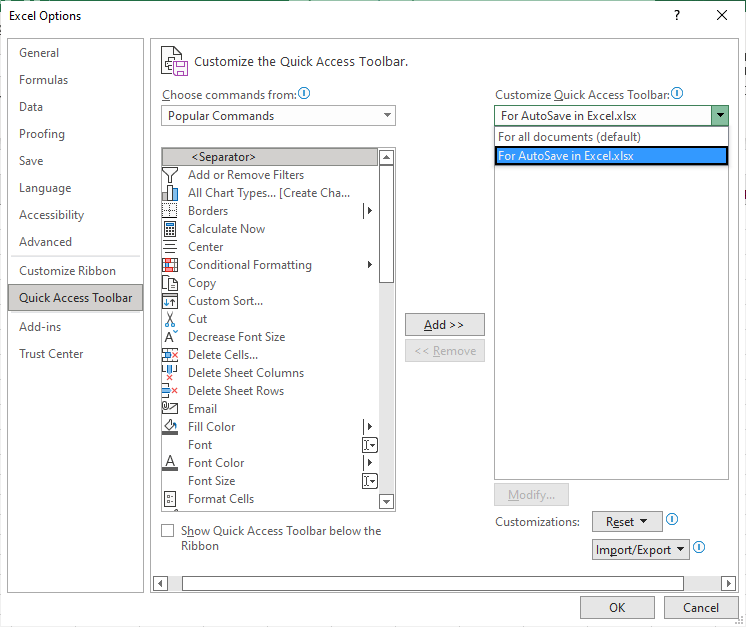Click info icon beside Customize Quick Access Toolbar label
The image size is (746, 627).
[x=677, y=93]
